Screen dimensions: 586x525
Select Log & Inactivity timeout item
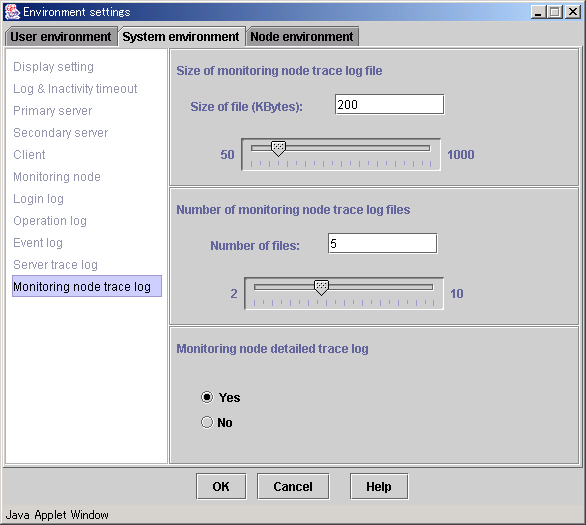[x=75, y=89]
